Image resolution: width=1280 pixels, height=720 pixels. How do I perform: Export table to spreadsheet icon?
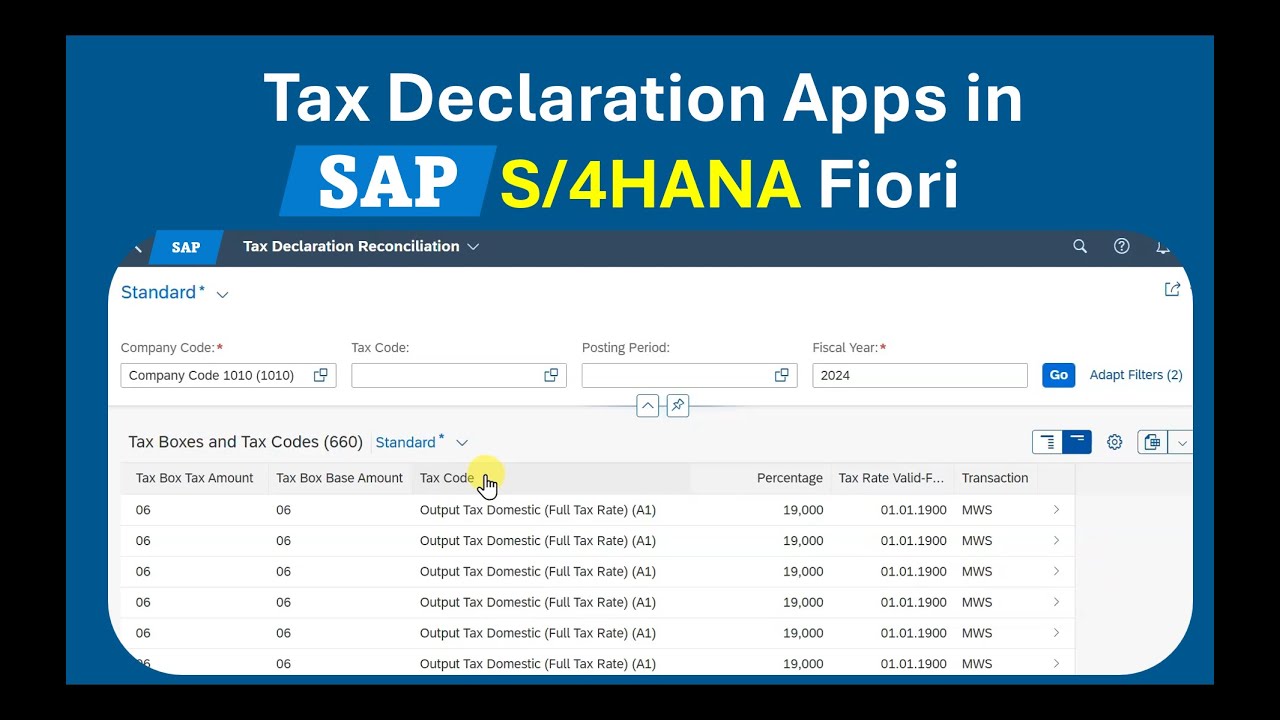point(1152,442)
